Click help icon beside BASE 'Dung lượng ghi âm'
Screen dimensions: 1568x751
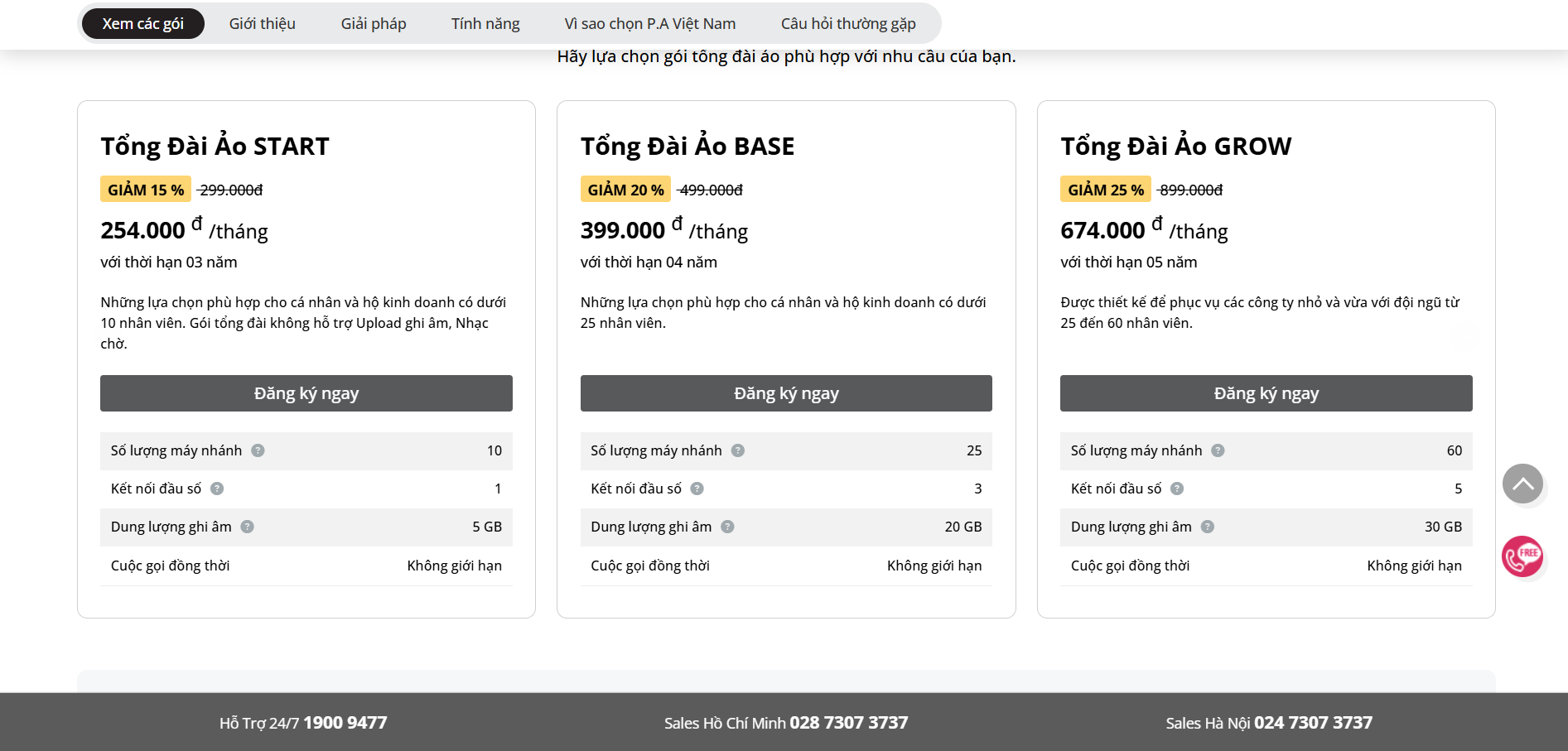pyautogui.click(x=727, y=527)
